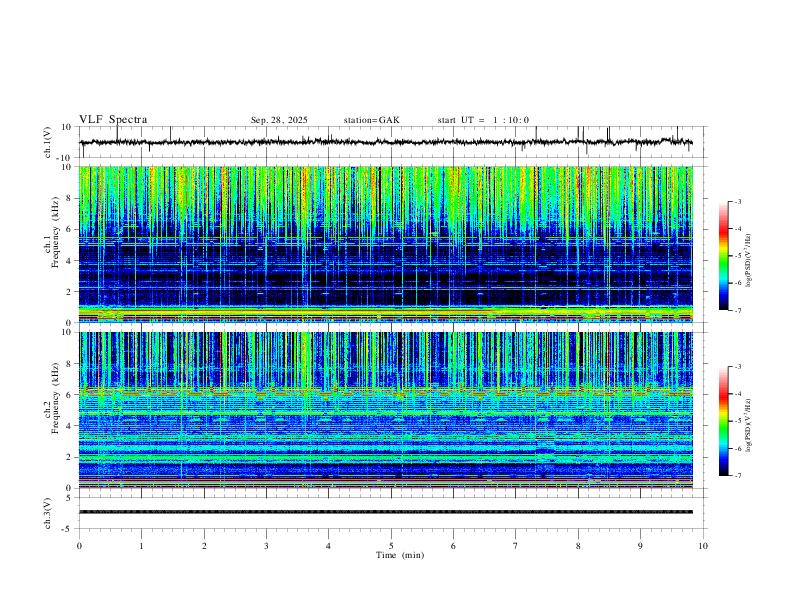Click time axis tick label "9"
Image resolution: width=792 pixels, height=612 pixels.
point(640,546)
